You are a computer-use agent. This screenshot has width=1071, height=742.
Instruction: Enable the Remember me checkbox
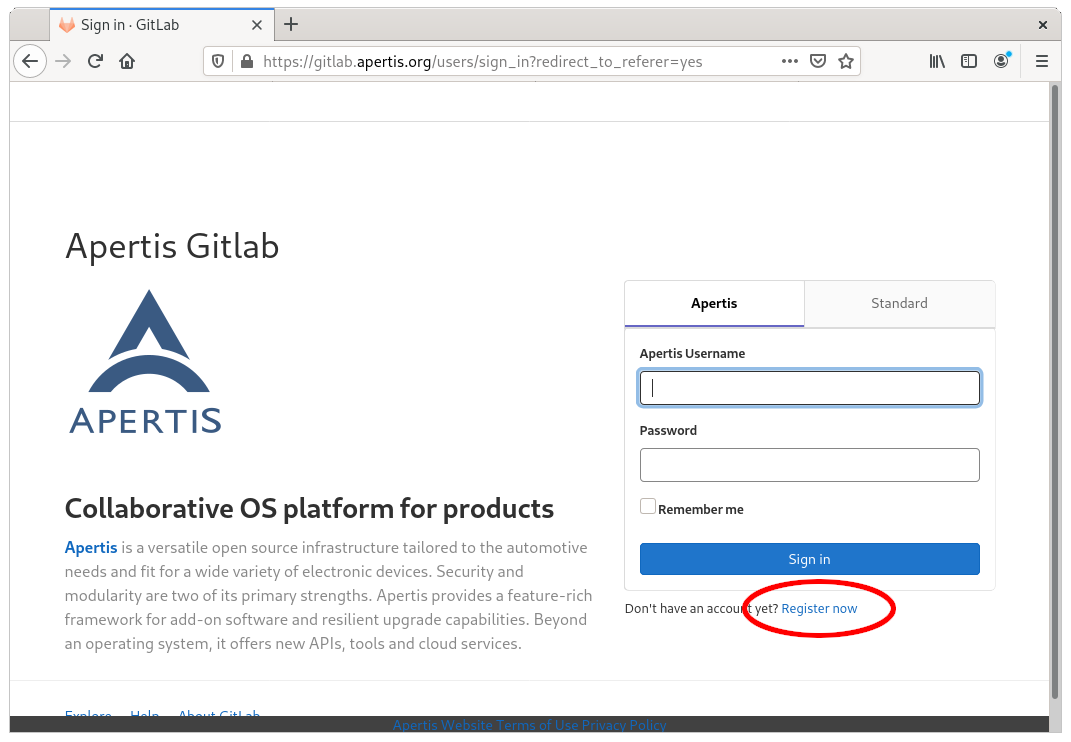(x=648, y=506)
